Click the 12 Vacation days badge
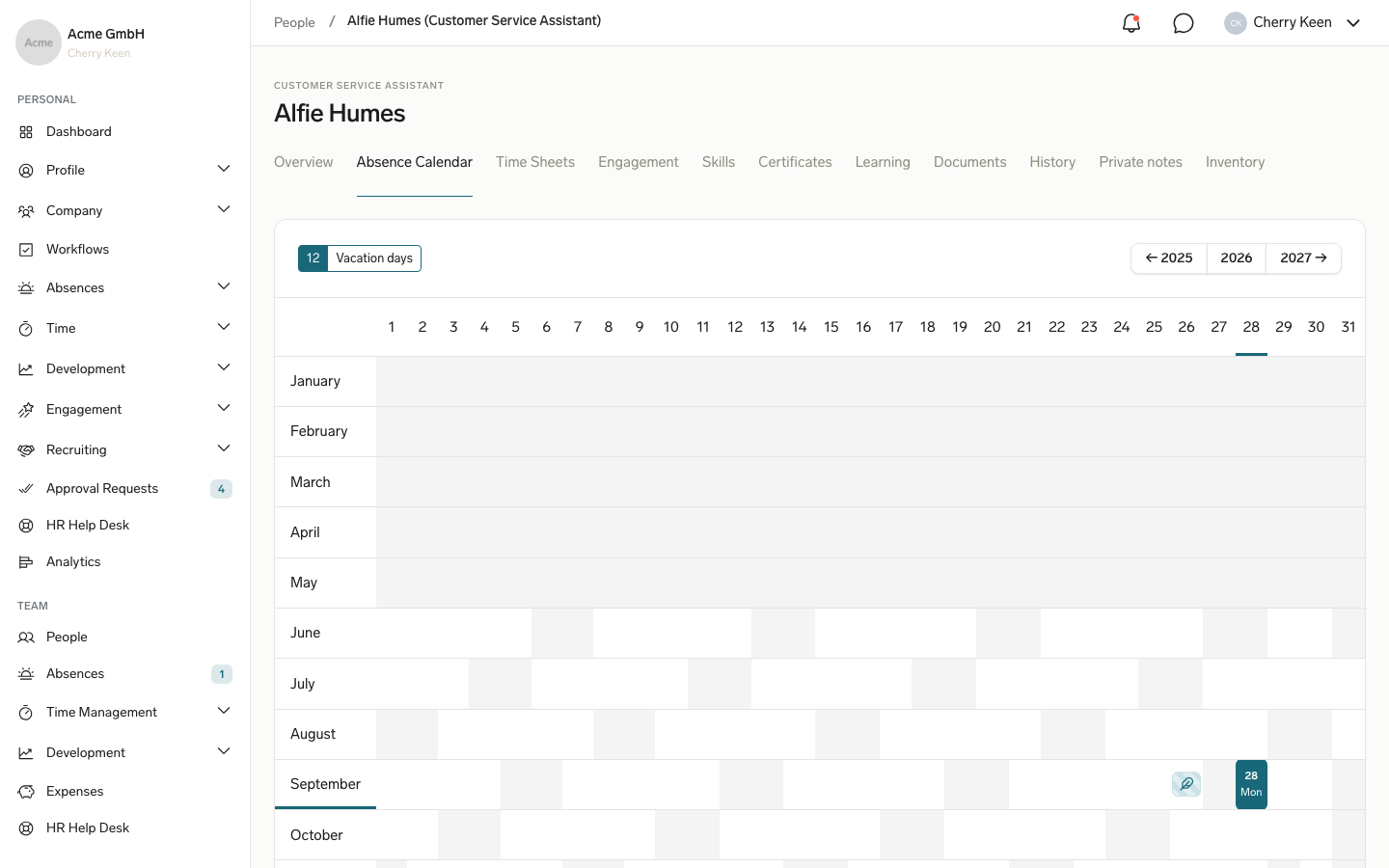The height and width of the screenshot is (868, 1389). [360, 258]
